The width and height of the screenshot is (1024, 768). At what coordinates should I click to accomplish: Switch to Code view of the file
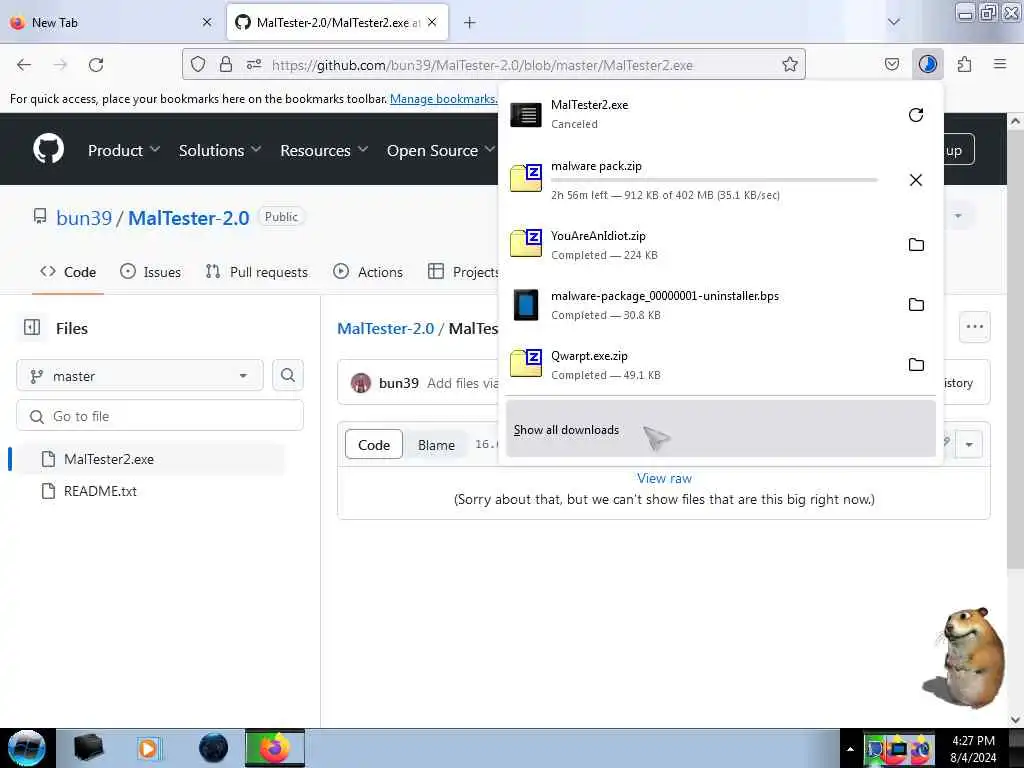374,445
